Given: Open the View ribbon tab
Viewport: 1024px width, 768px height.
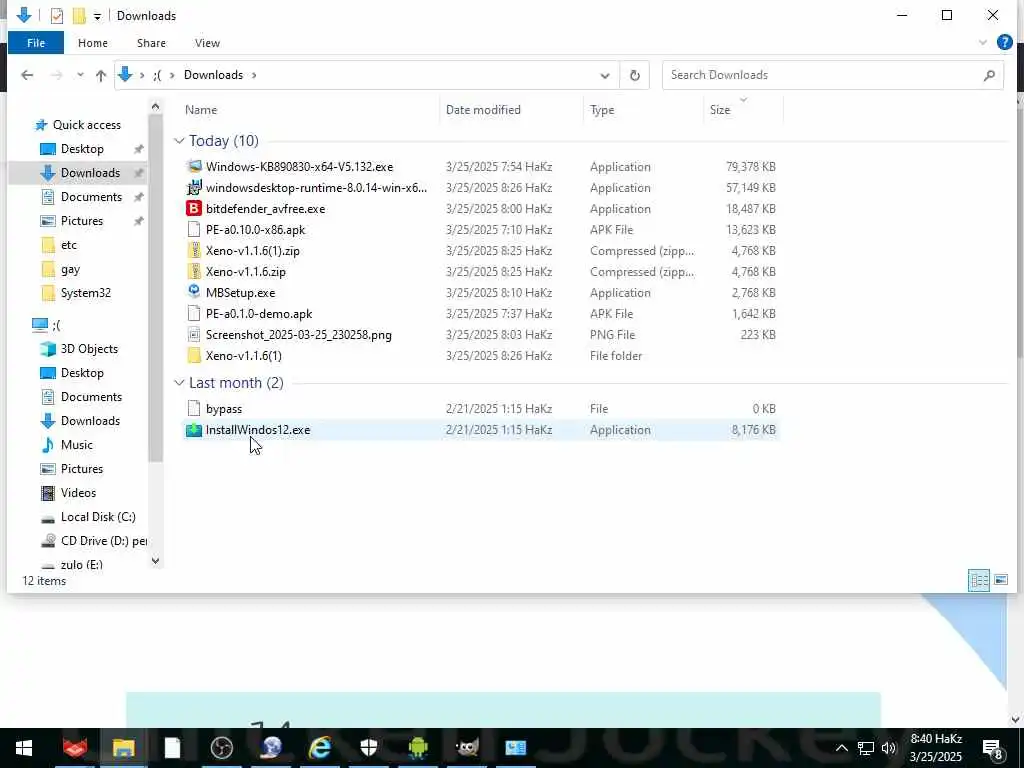Looking at the screenshot, I should click(207, 43).
